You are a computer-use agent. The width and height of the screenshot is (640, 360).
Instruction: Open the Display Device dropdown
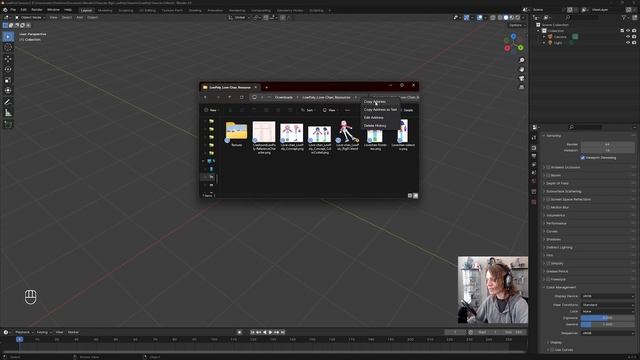[x=608, y=296]
